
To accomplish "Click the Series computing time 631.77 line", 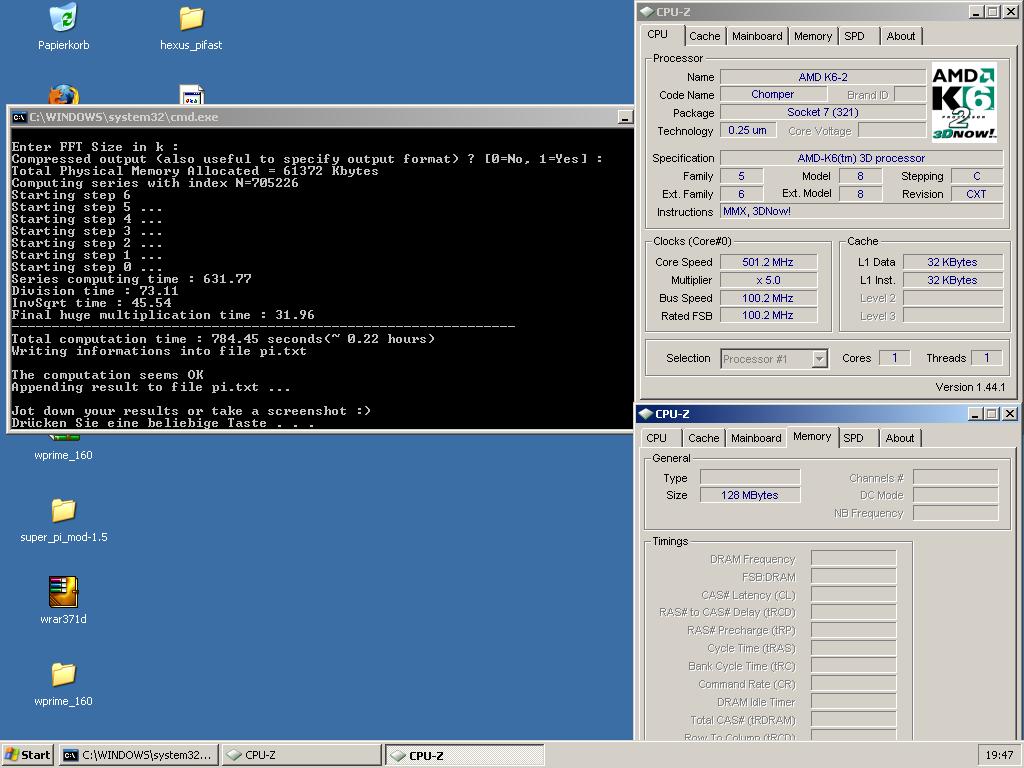I will 131,279.
